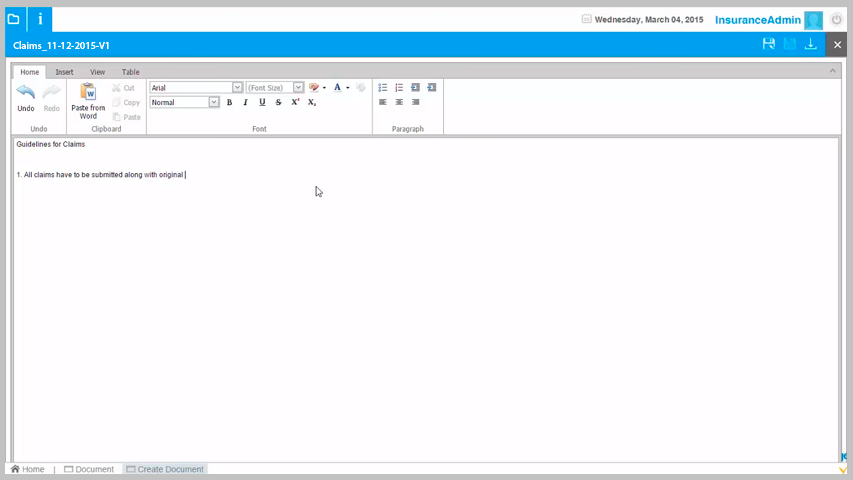Copy the selected text

click(126, 102)
